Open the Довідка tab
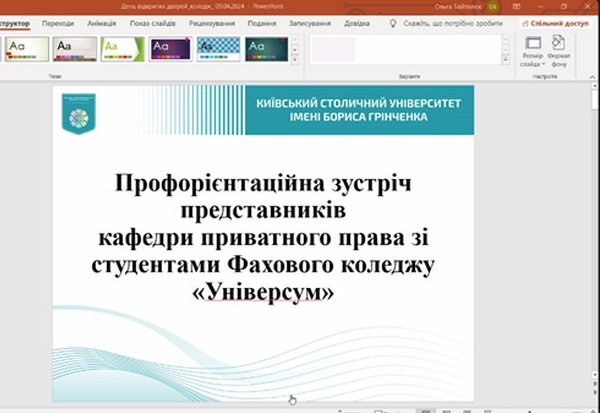600x413 pixels. pyautogui.click(x=357, y=23)
